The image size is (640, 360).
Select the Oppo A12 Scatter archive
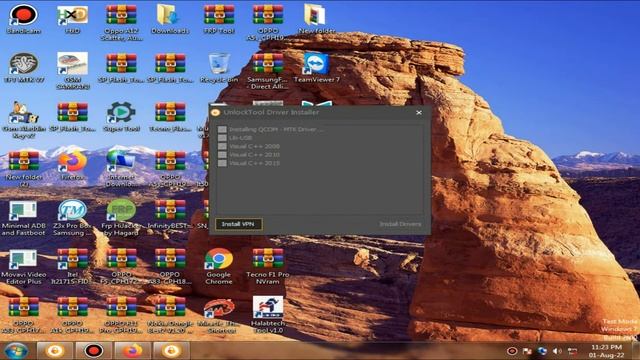coord(121,22)
